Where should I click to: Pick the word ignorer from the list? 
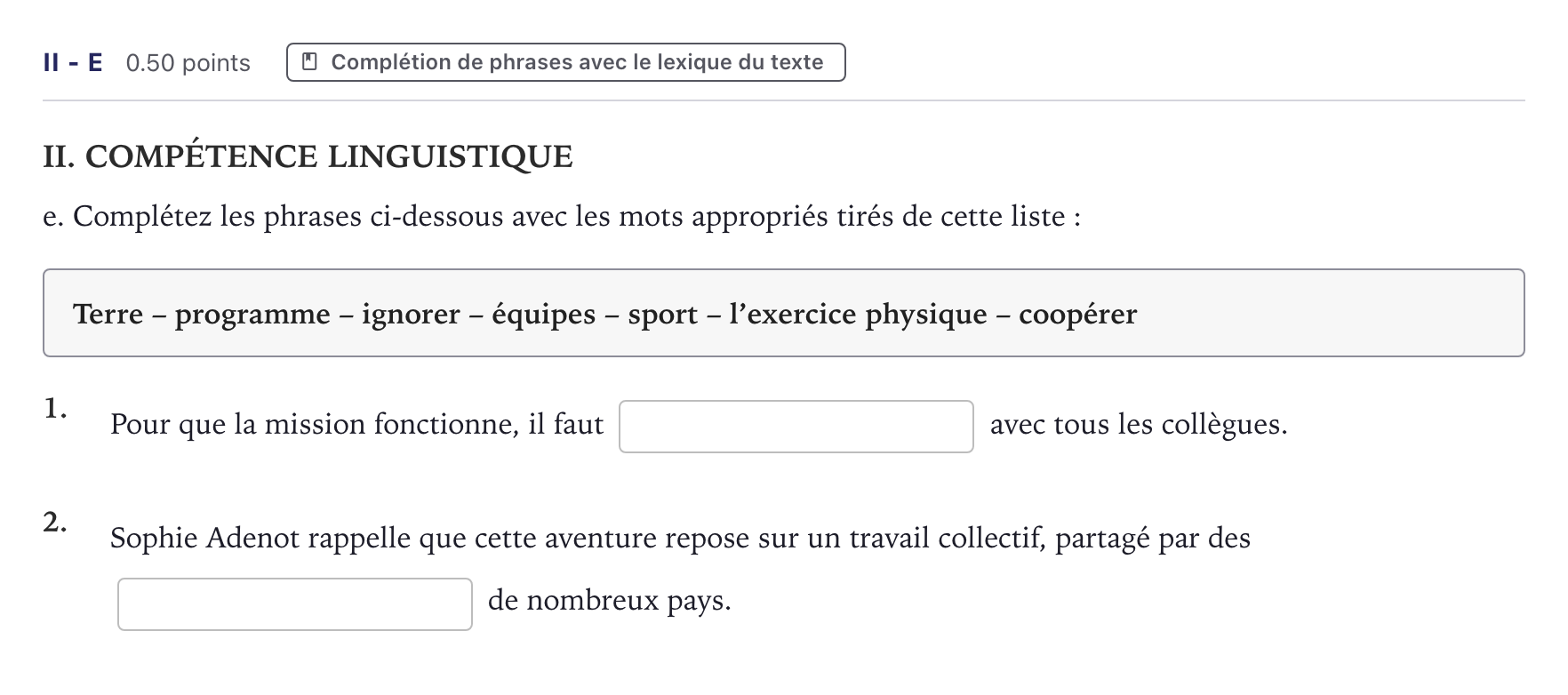[411, 315]
